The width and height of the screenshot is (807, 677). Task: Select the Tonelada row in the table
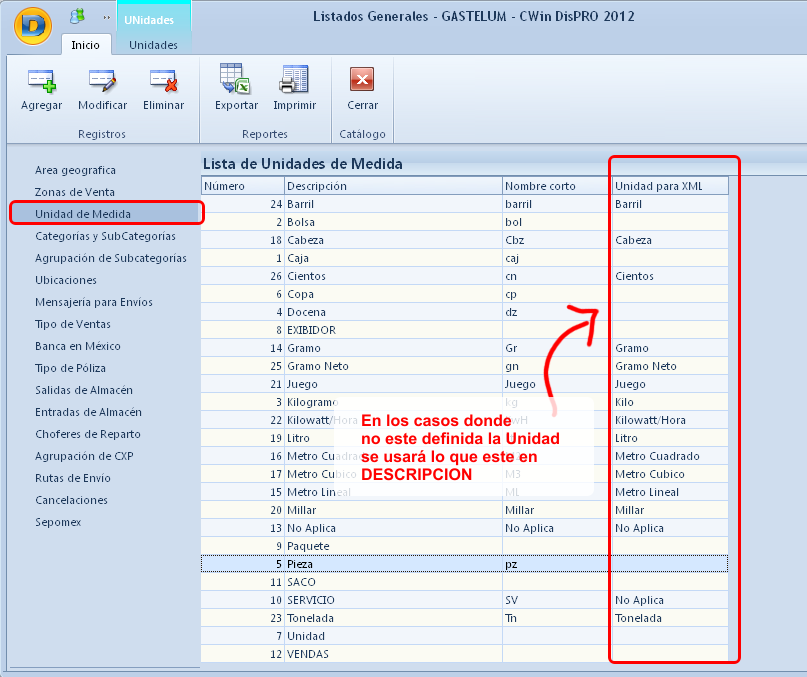pyautogui.click(x=392, y=618)
